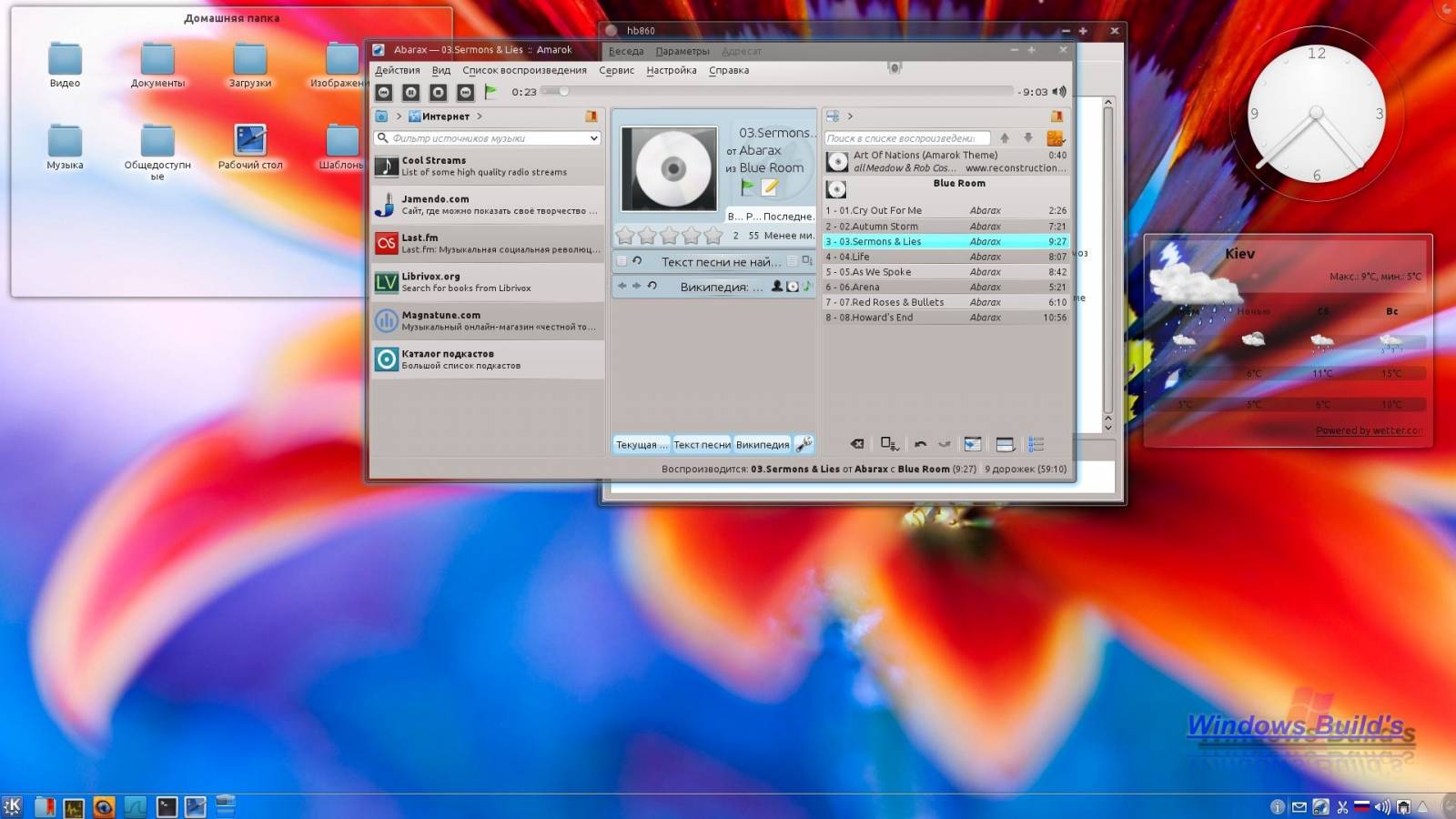Open the Список воспроизведения menu
The height and width of the screenshot is (819, 1456).
524,70
